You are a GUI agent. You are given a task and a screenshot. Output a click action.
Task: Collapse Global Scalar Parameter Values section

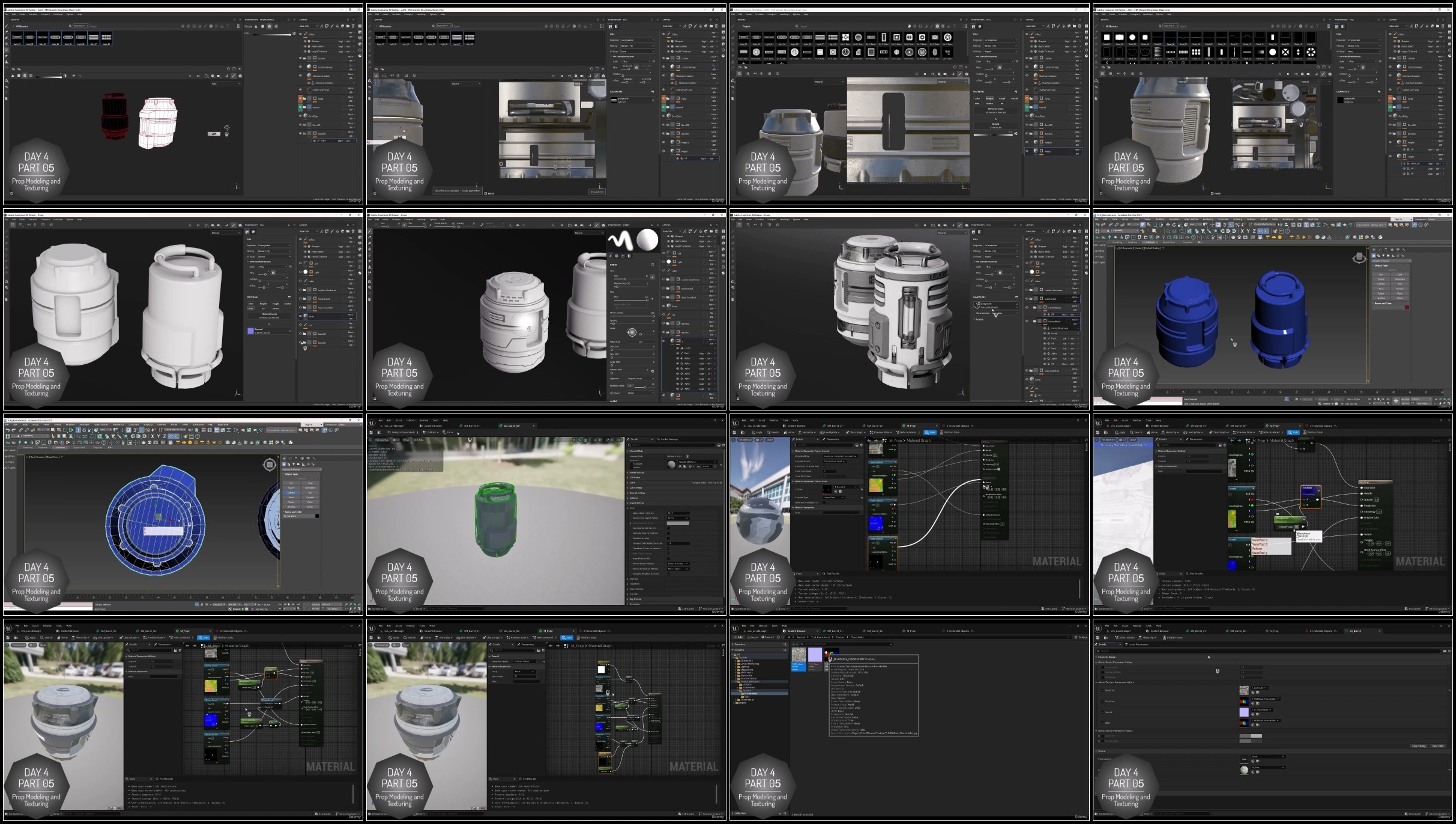pos(1096,663)
